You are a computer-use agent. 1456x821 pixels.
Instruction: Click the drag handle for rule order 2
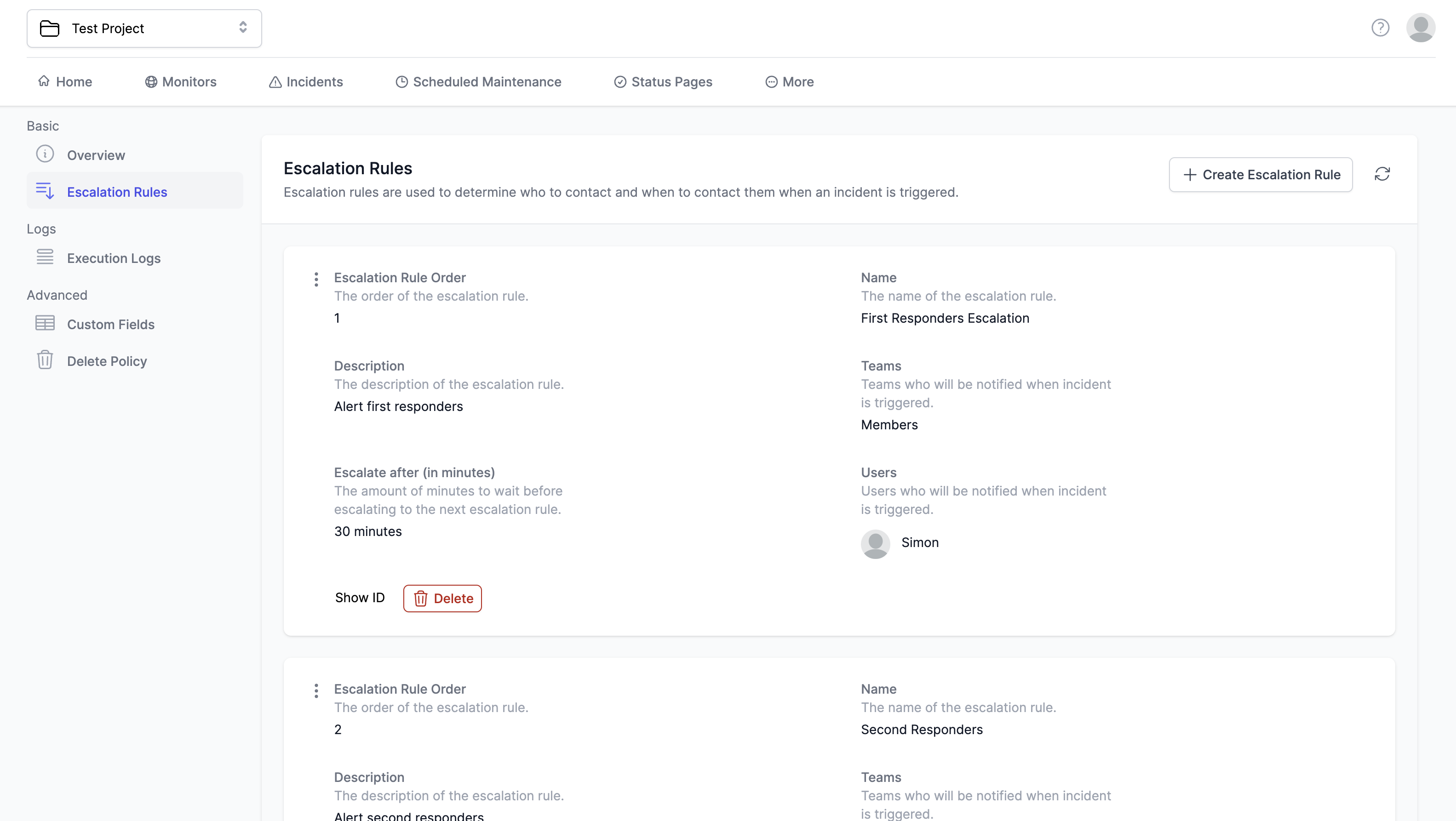(x=316, y=690)
